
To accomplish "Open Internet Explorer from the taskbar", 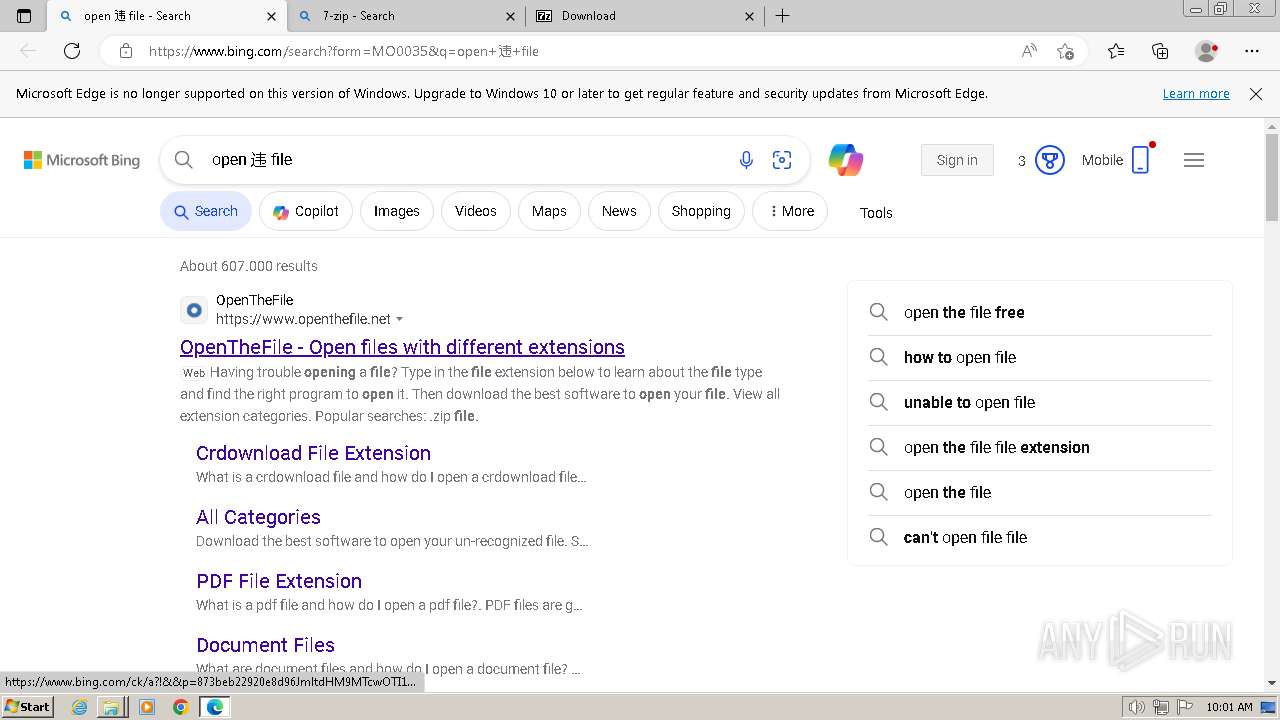I will pyautogui.click(x=79, y=707).
